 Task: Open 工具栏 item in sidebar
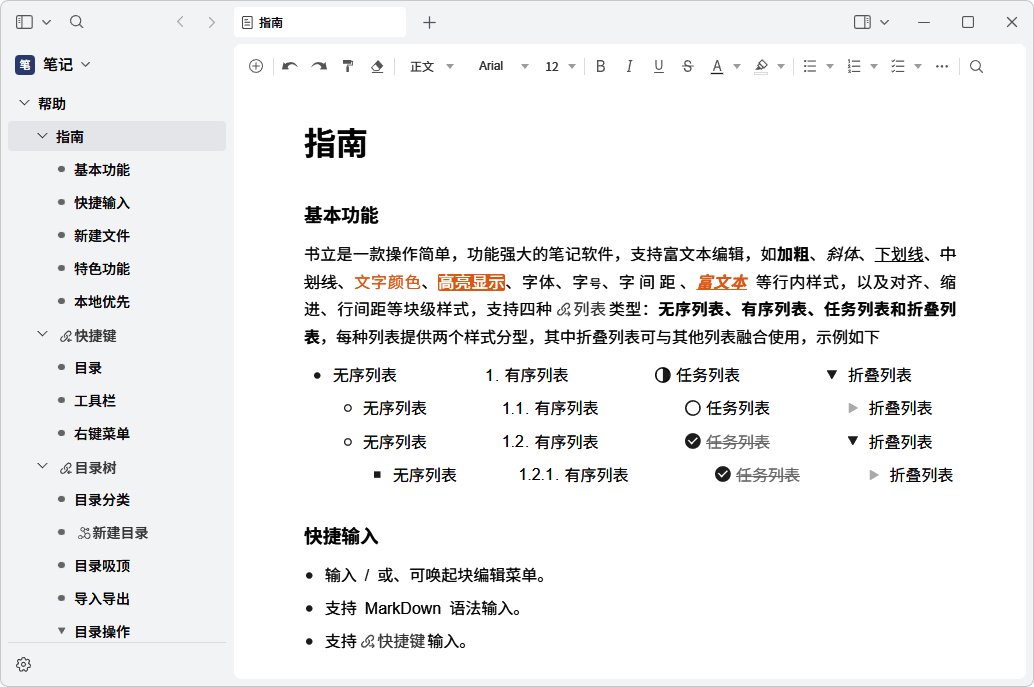(x=95, y=400)
